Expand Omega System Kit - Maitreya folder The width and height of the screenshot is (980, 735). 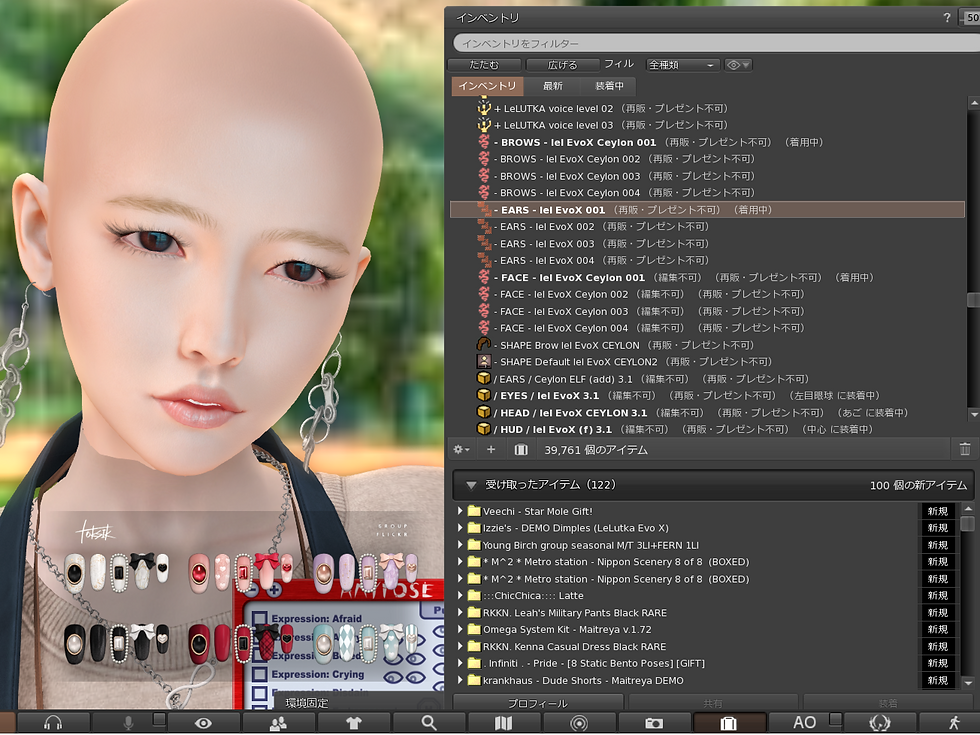[460, 629]
